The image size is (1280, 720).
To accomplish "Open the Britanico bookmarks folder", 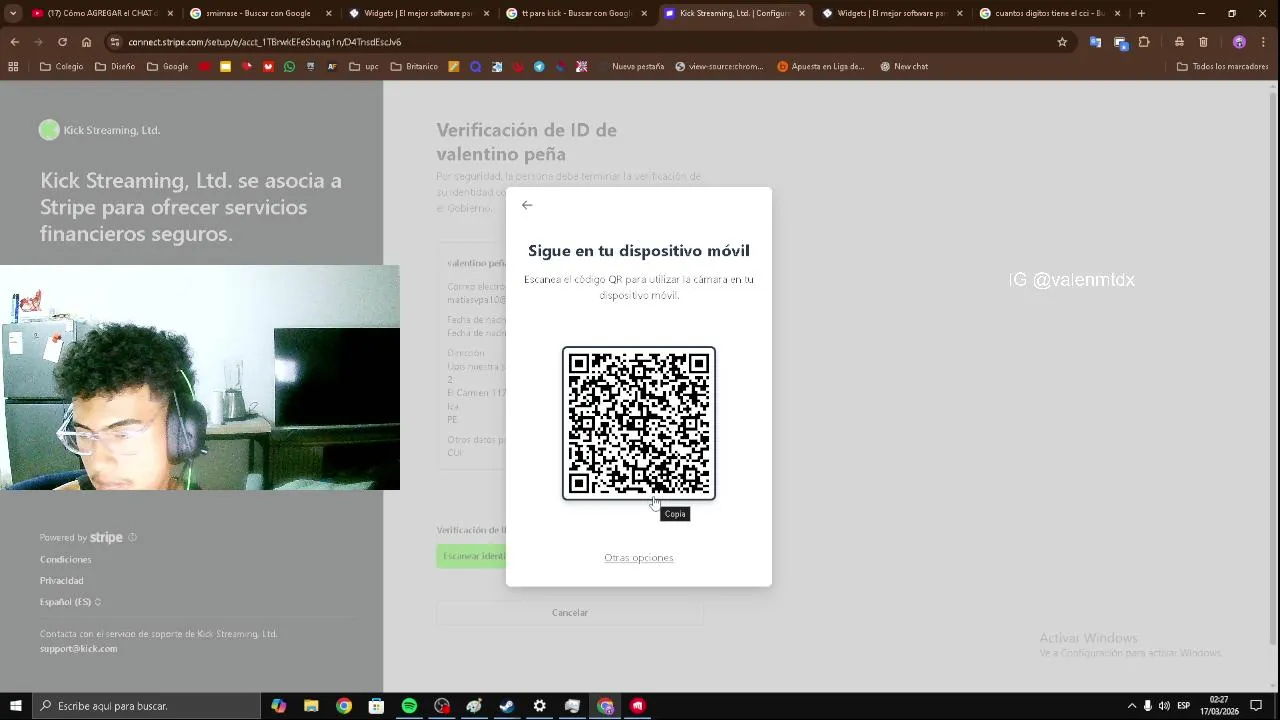I will 414,67.
